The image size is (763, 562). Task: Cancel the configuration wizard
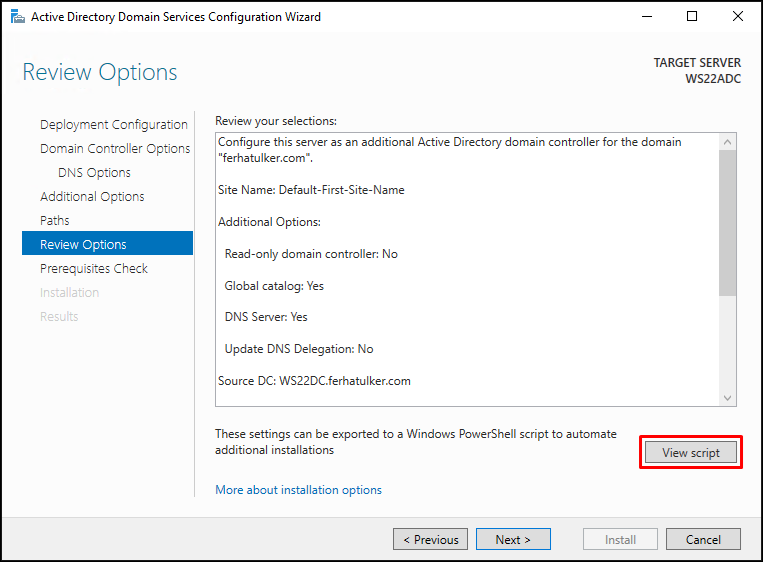(703, 539)
